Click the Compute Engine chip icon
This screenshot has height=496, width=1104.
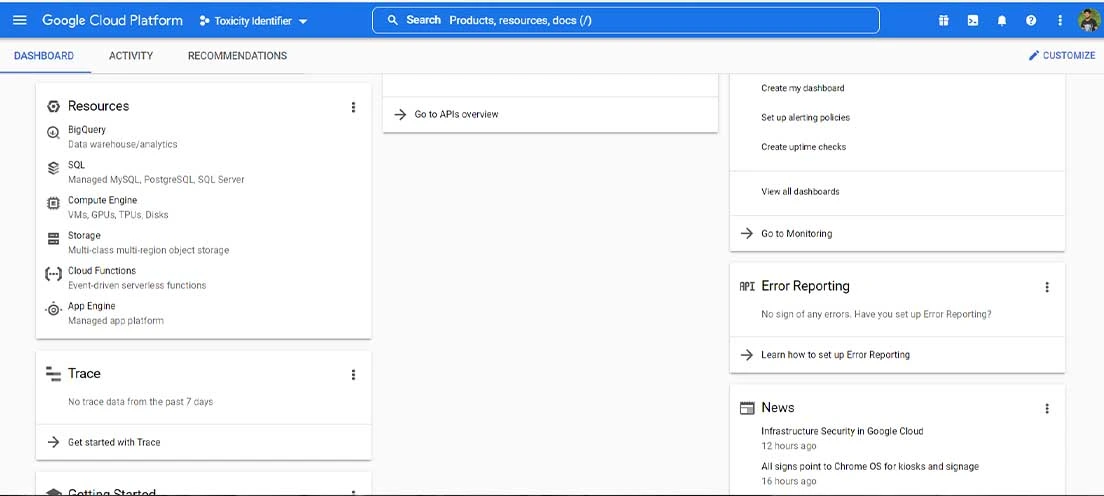click(54, 203)
